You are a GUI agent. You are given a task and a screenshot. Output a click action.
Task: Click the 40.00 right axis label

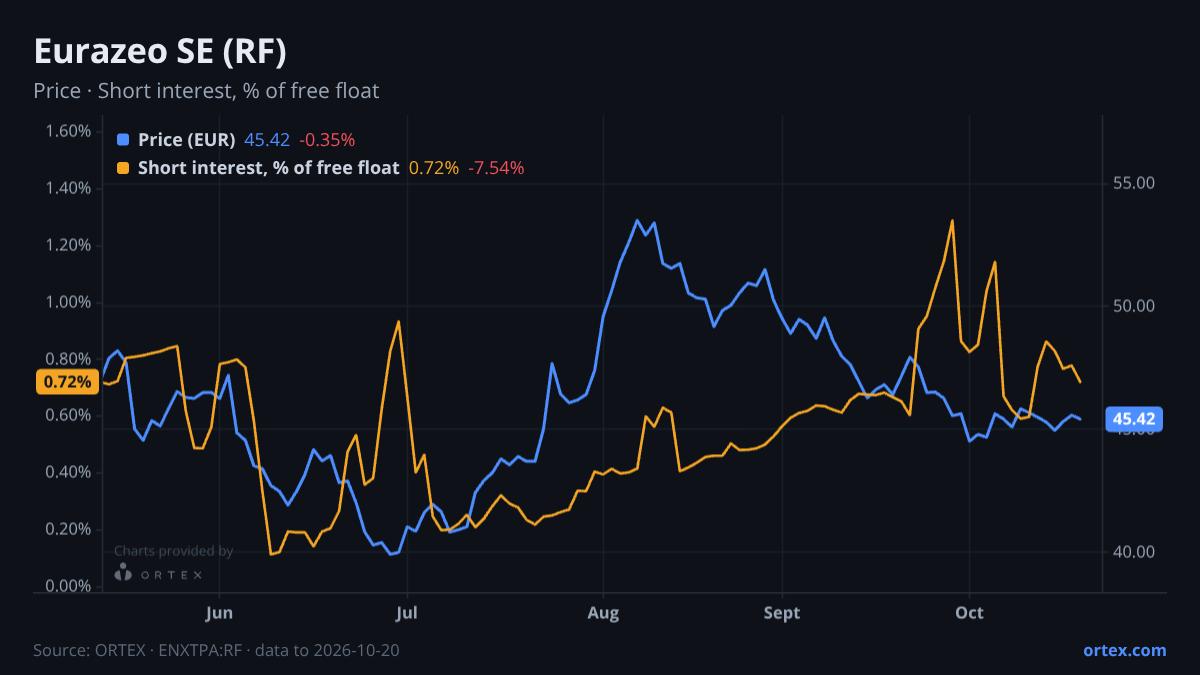pos(1133,552)
